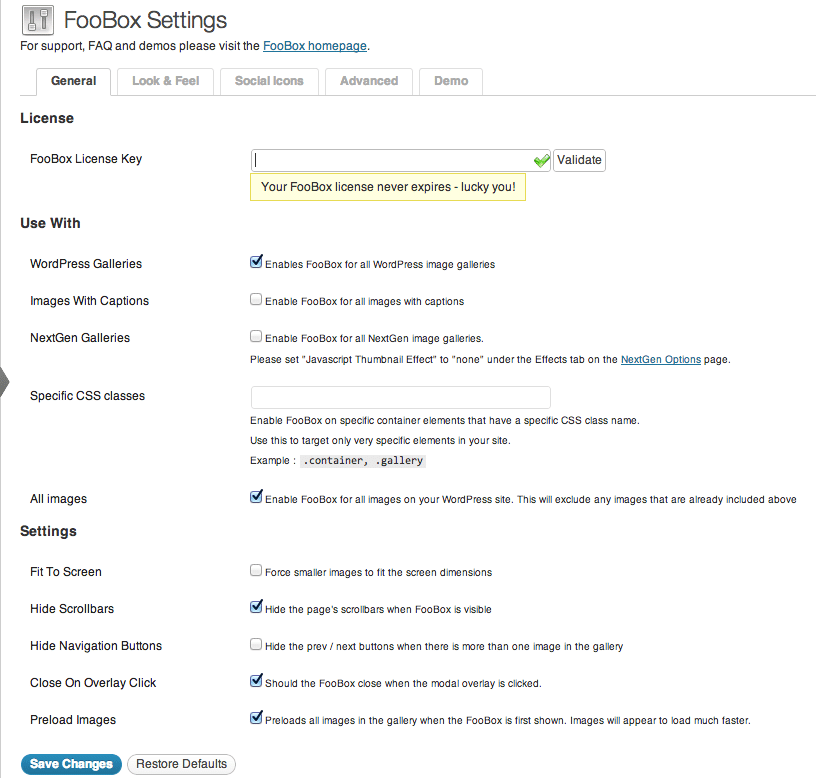Toggle the Hide Scrollbars checkbox
This screenshot has height=778, width=816.
[x=256, y=606]
